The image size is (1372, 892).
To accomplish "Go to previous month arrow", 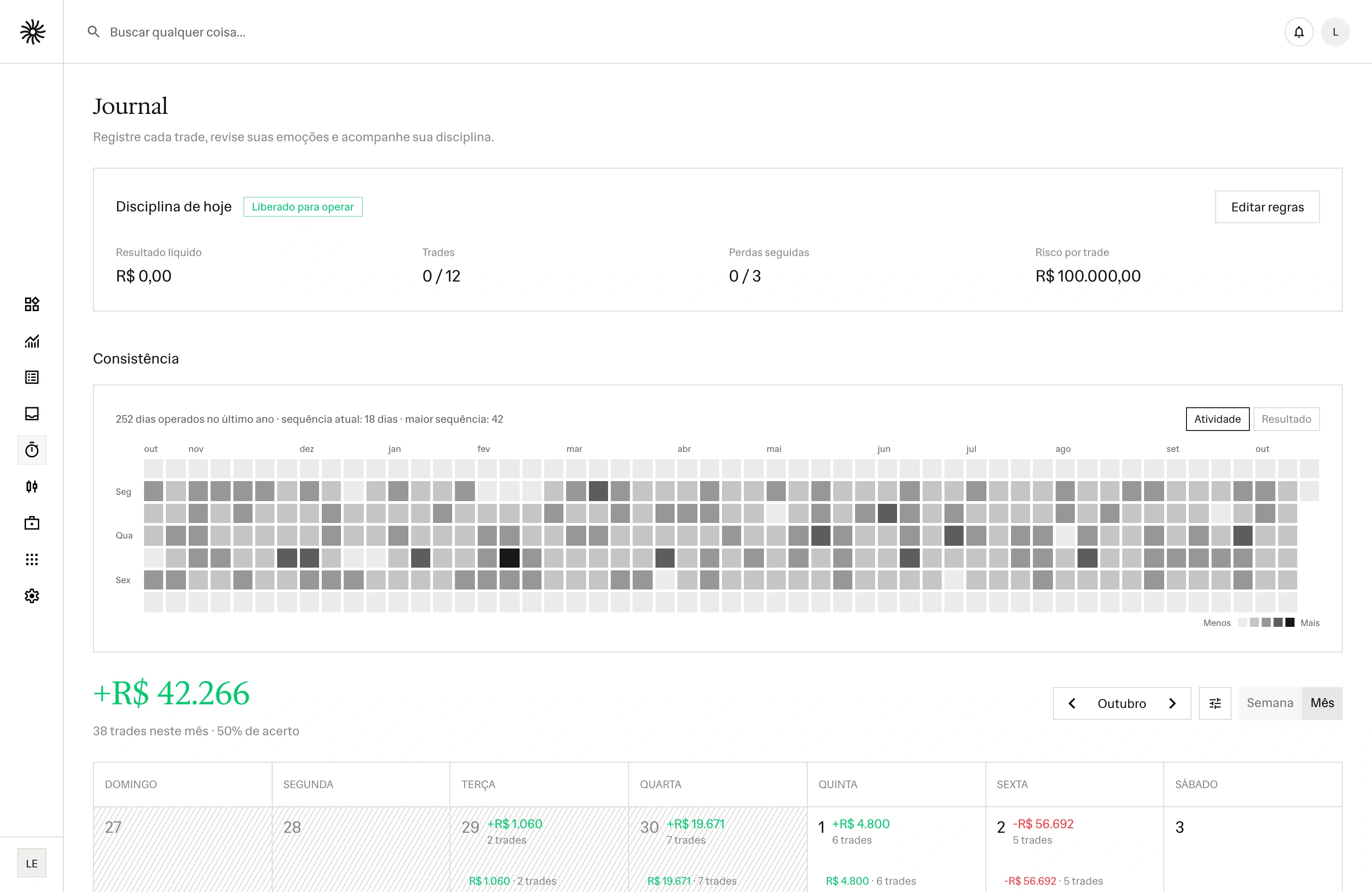I will pyautogui.click(x=1072, y=703).
